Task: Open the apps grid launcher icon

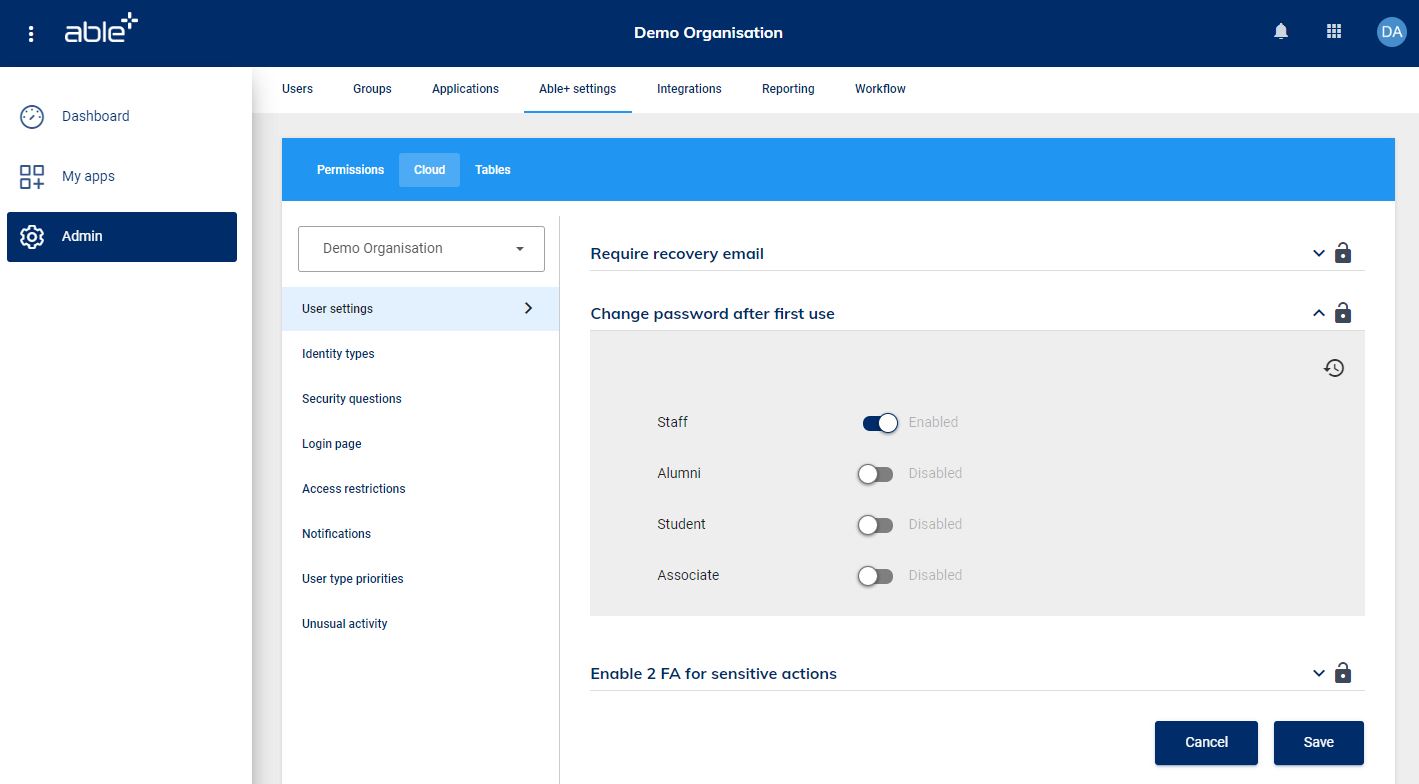Action: tap(1333, 32)
